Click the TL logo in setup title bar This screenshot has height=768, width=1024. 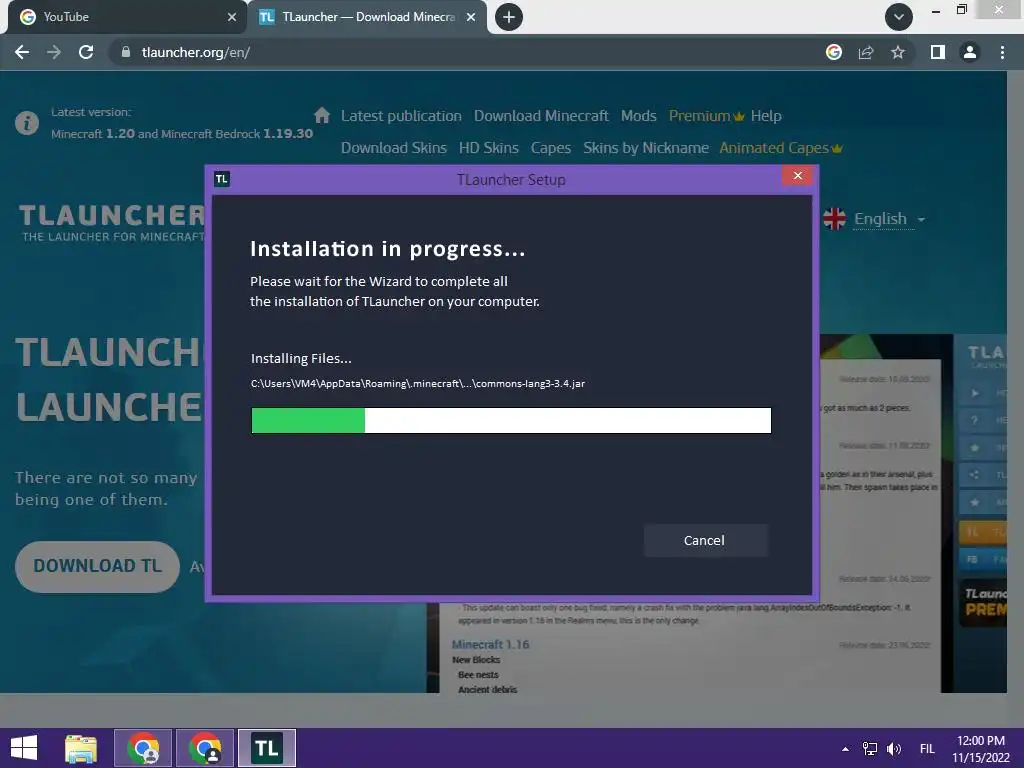pos(221,179)
